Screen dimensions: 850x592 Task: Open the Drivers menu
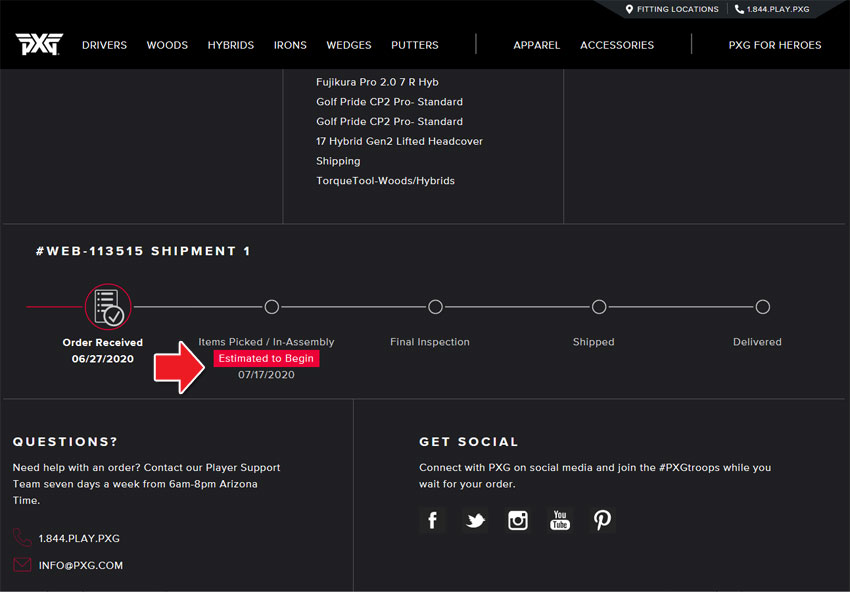105,45
